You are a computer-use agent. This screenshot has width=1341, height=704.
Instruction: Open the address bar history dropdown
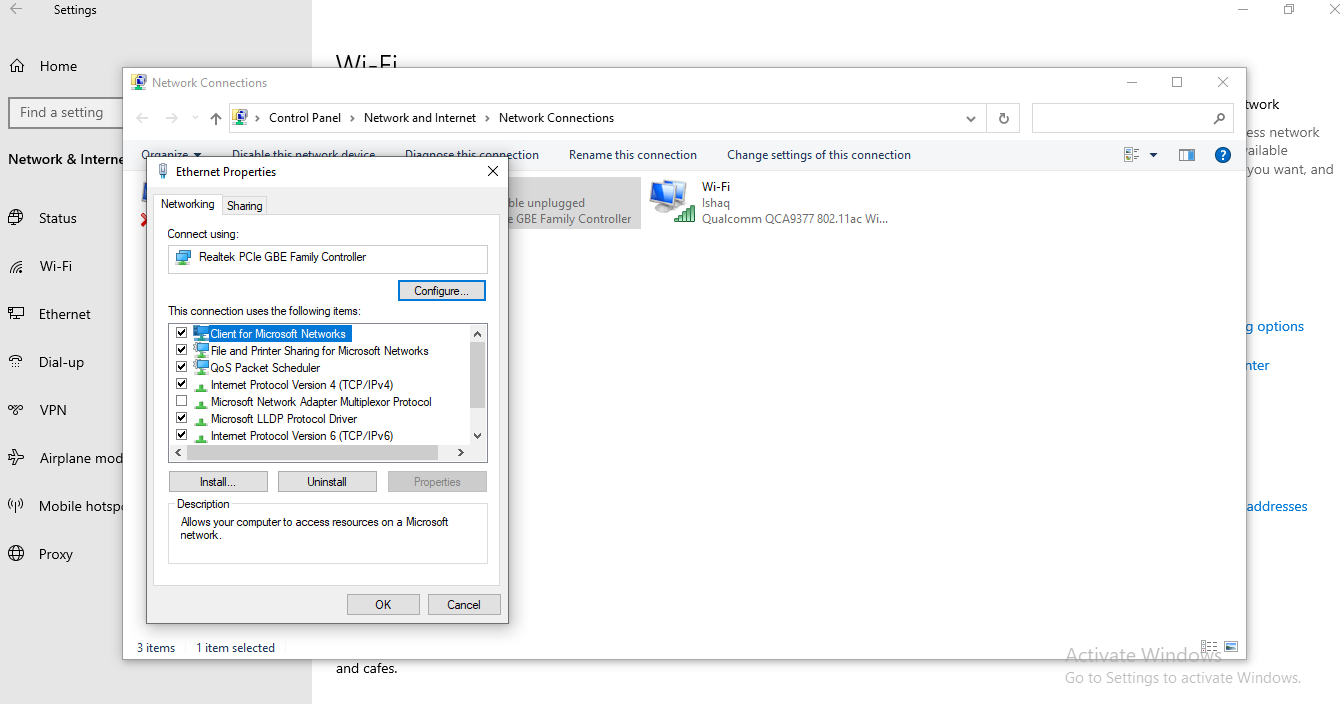tap(970, 118)
